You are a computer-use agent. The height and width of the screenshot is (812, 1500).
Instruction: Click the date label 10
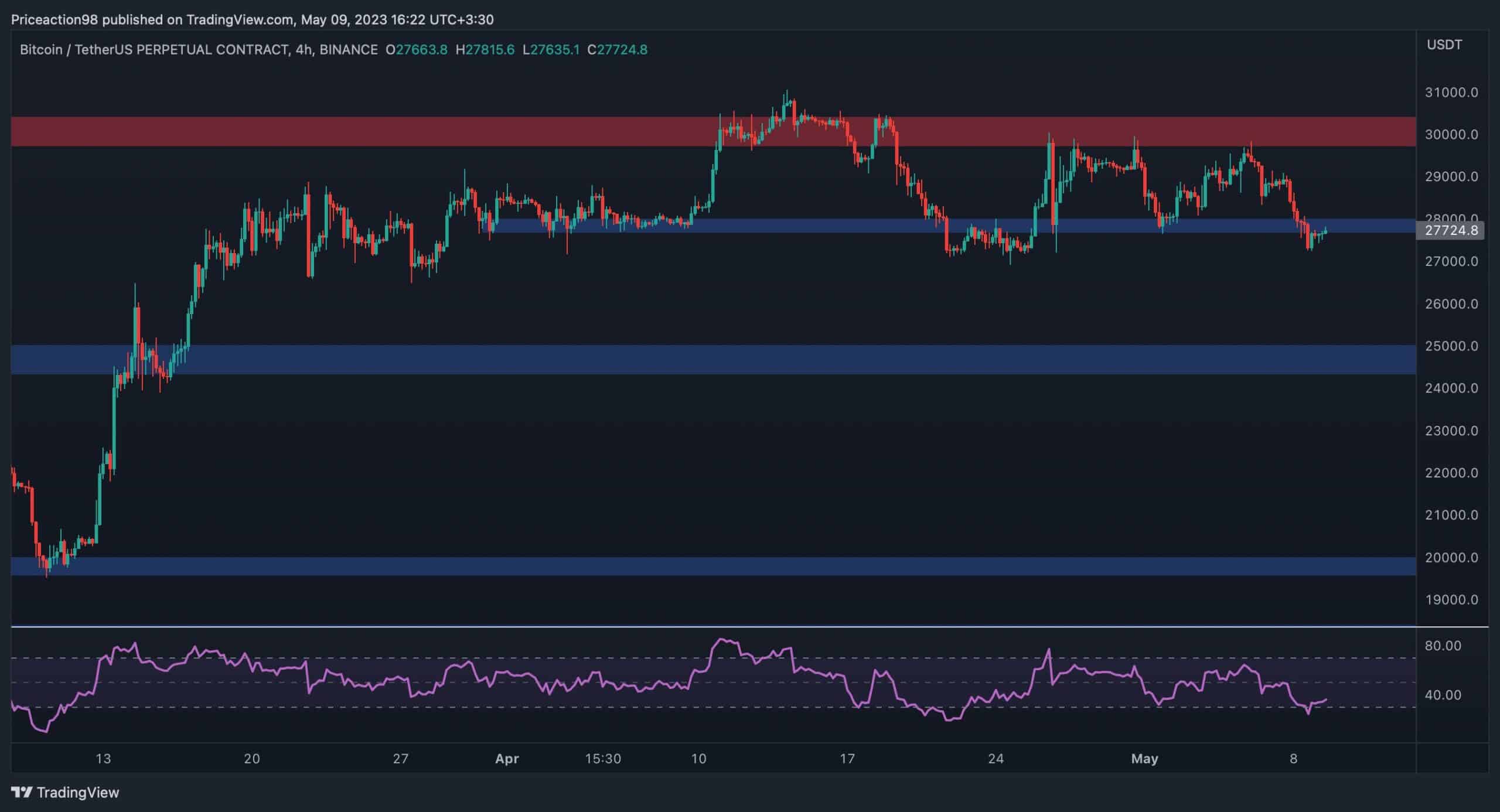coord(698,759)
